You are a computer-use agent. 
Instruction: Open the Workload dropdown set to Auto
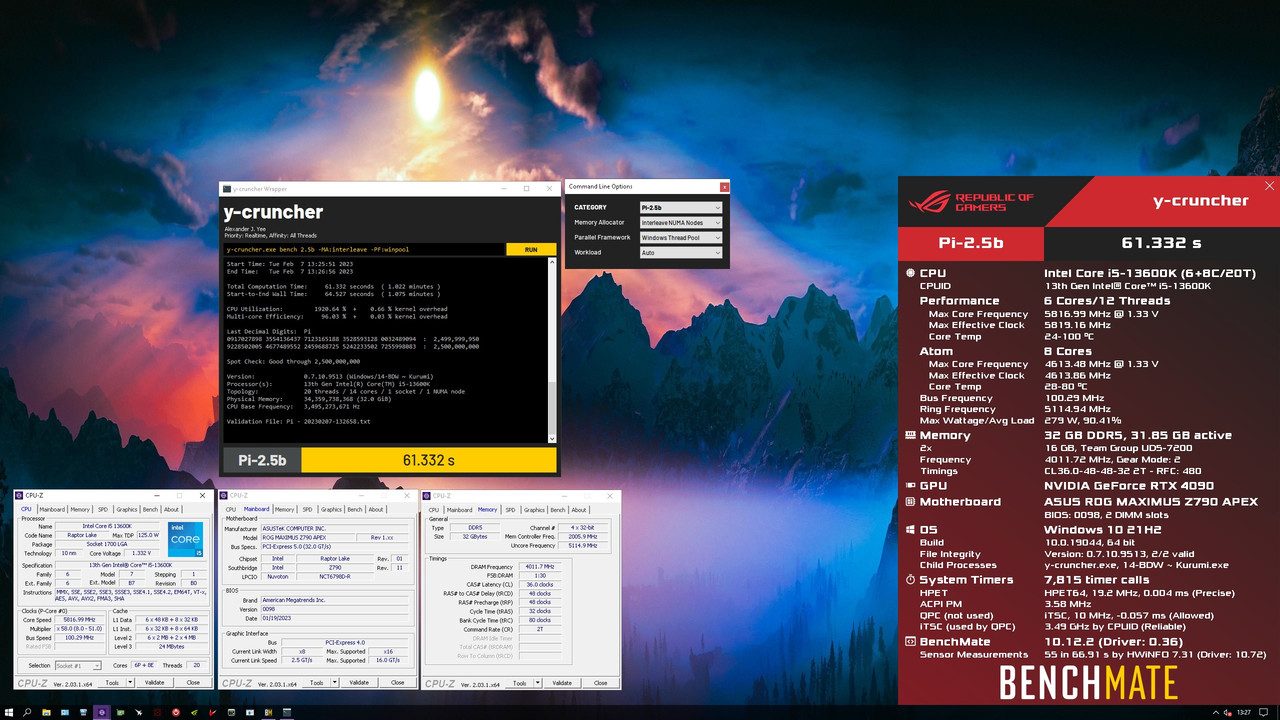pyautogui.click(x=680, y=252)
